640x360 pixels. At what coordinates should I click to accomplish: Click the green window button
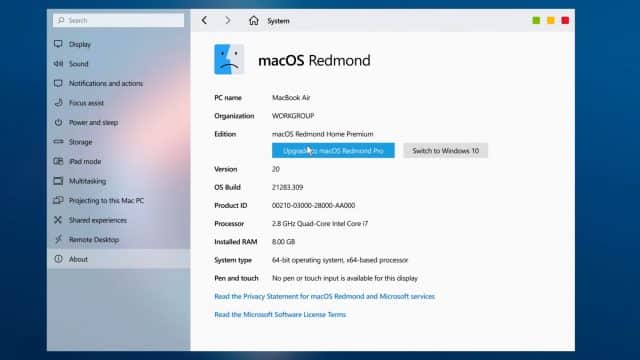[536, 20]
